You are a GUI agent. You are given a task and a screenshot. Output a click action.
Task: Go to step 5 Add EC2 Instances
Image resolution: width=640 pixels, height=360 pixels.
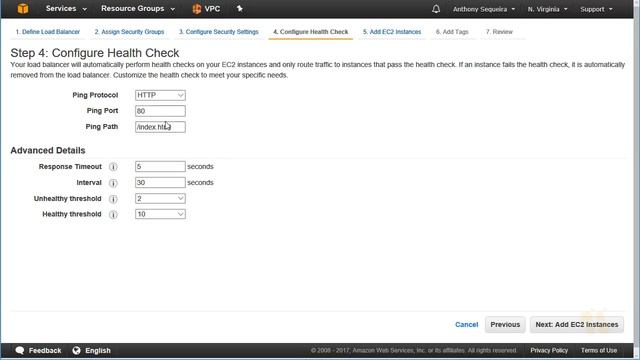392,32
